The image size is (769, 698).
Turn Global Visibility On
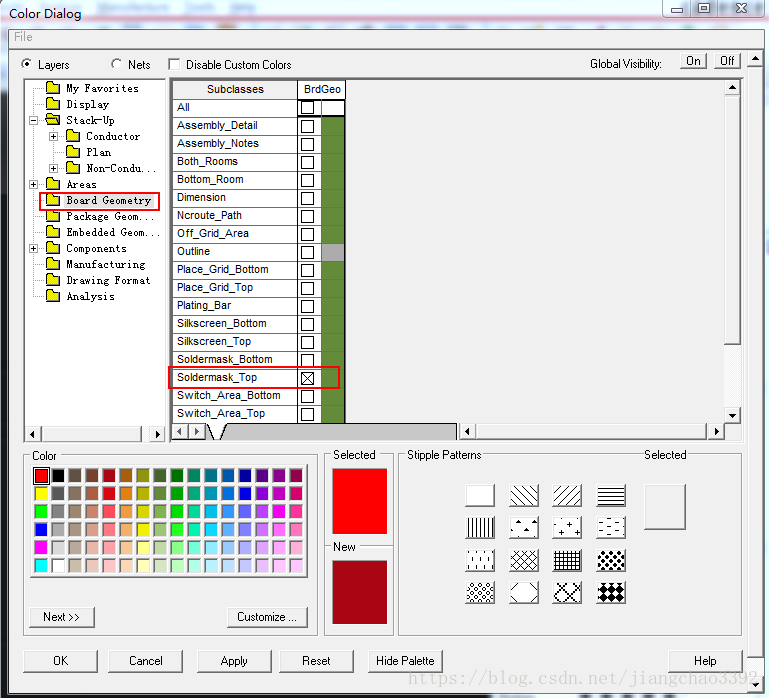pos(693,61)
